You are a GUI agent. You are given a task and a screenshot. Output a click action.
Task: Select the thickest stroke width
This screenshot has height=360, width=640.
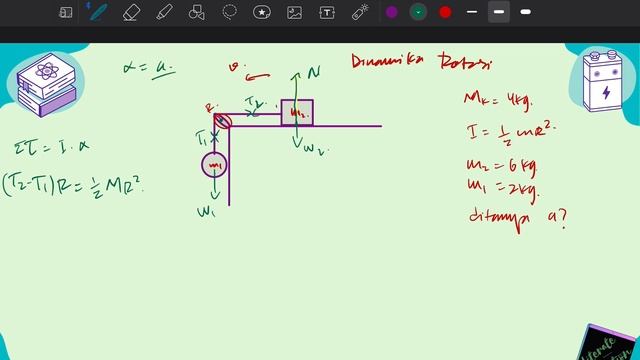coord(526,12)
